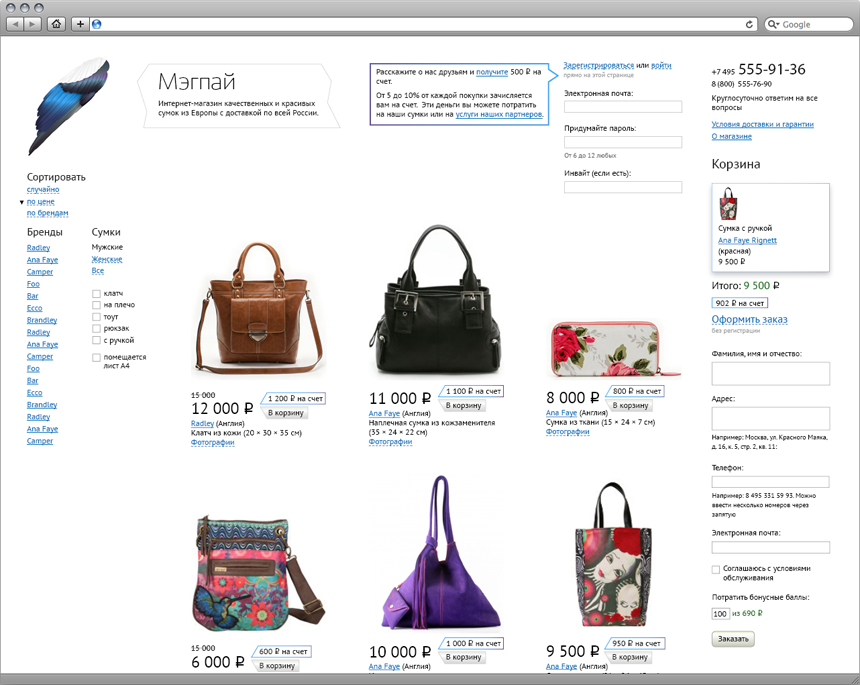Open the Google search magnifier dropdown

[x=773, y=24]
